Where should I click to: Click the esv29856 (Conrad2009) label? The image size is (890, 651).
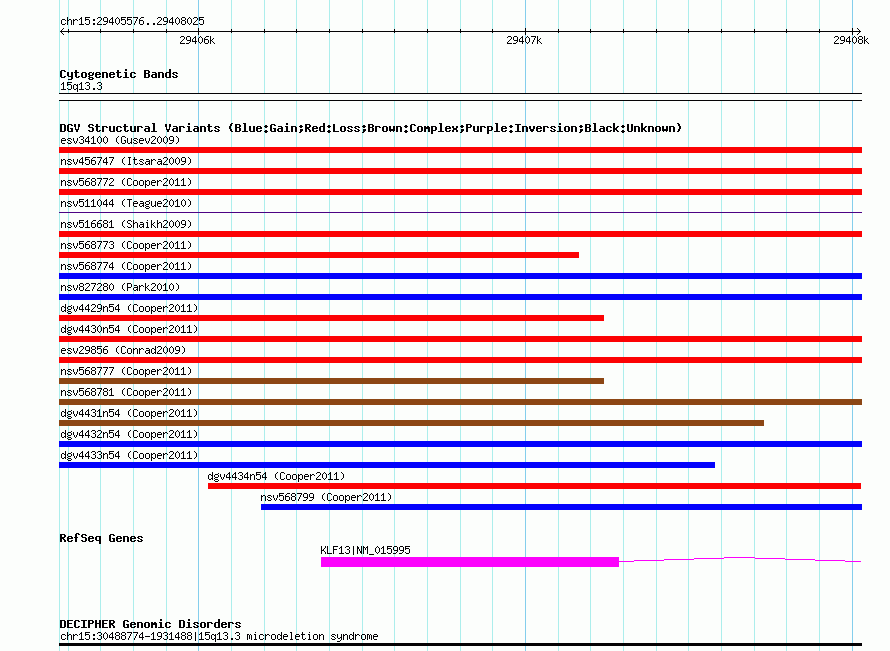(123, 350)
